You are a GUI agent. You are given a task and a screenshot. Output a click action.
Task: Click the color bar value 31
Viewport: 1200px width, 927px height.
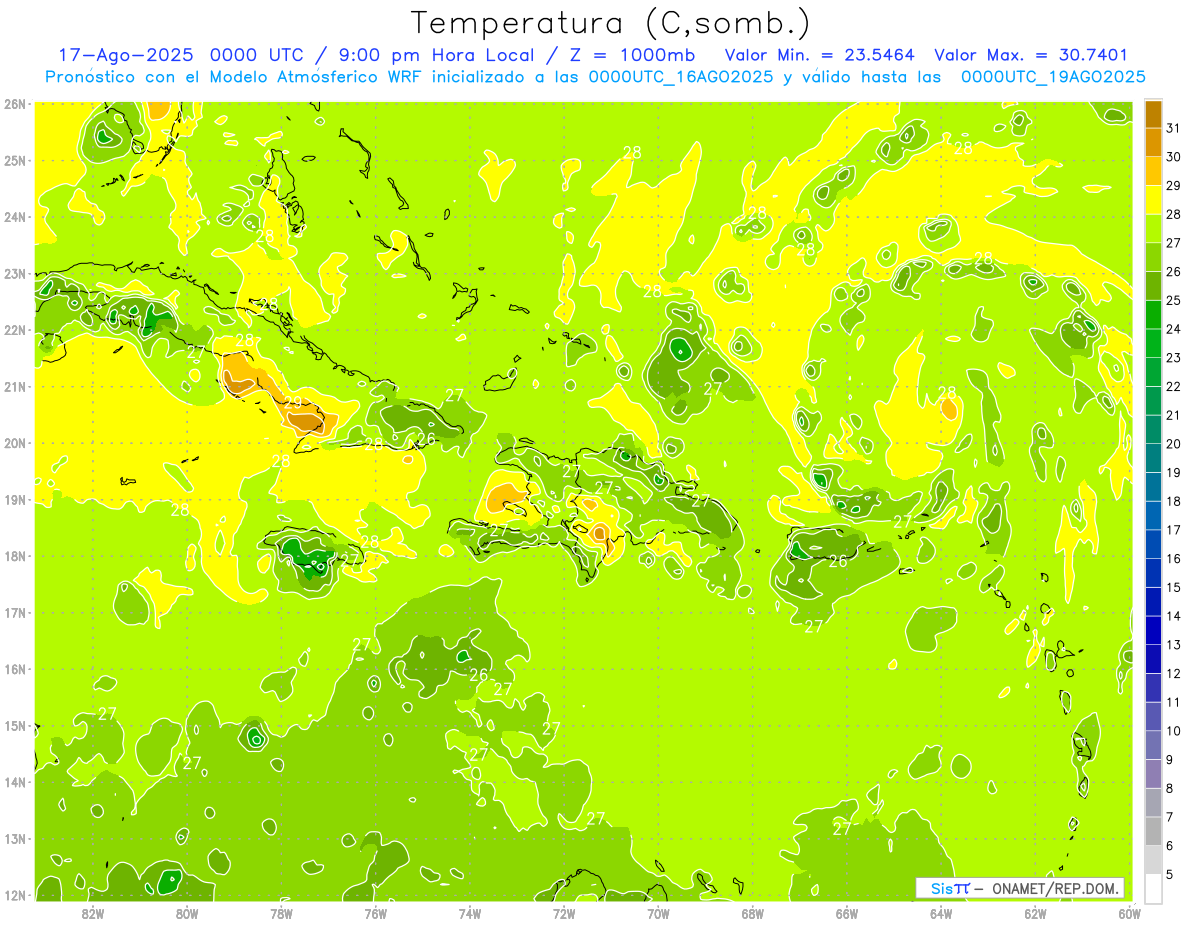point(1174,128)
